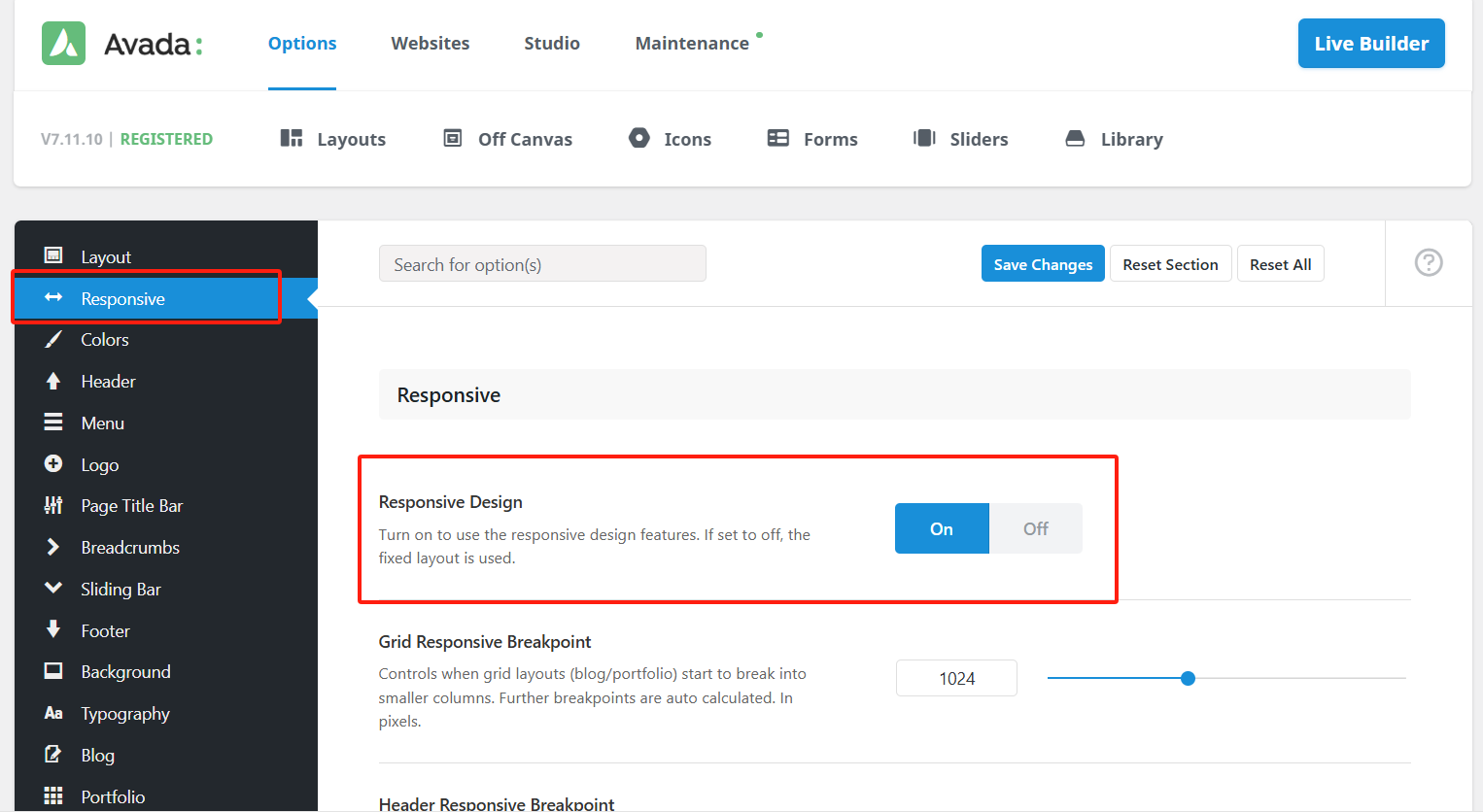Click the Save Changes button
The width and height of the screenshot is (1483, 812).
[x=1043, y=264]
